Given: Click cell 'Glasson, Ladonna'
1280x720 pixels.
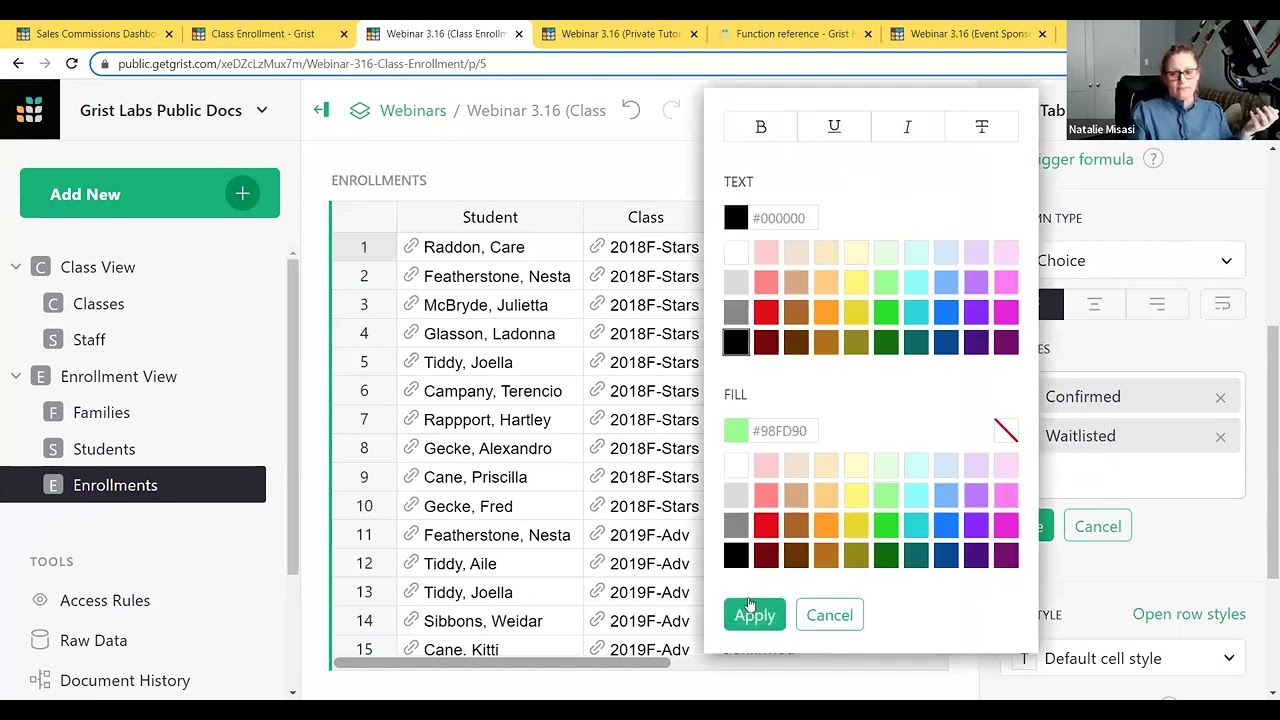Looking at the screenshot, I should (489, 334).
